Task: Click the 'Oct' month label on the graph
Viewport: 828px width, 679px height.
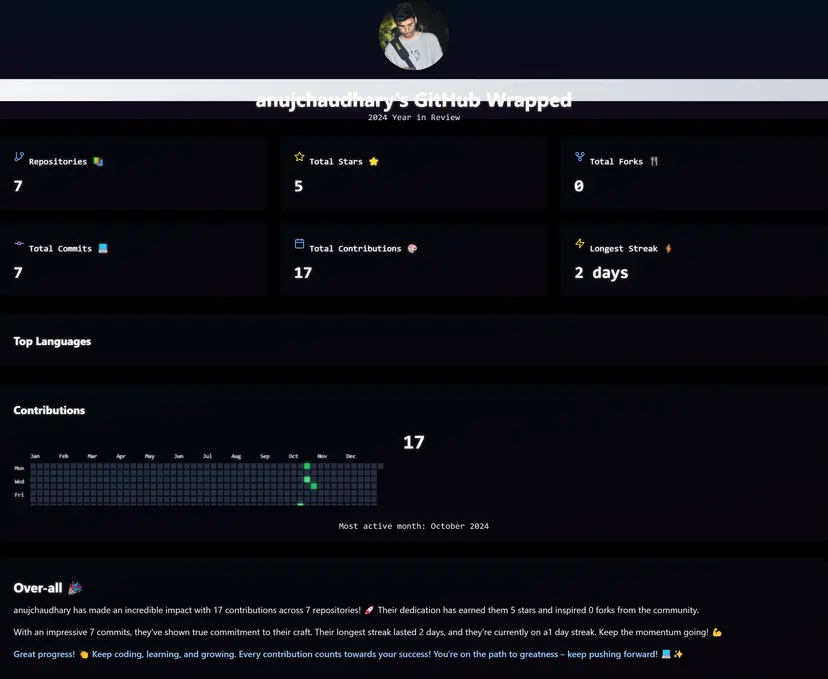Action: pyautogui.click(x=293, y=456)
